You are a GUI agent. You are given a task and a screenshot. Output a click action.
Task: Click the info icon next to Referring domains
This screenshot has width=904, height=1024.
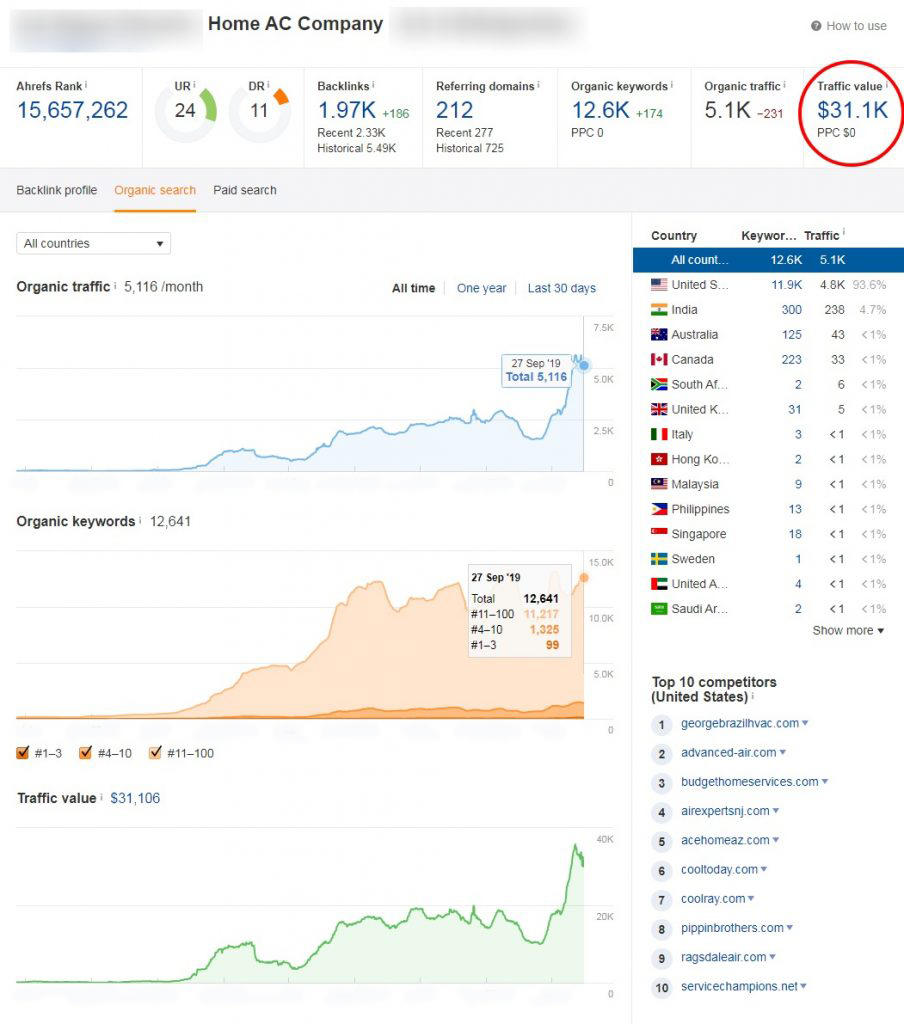[538, 84]
